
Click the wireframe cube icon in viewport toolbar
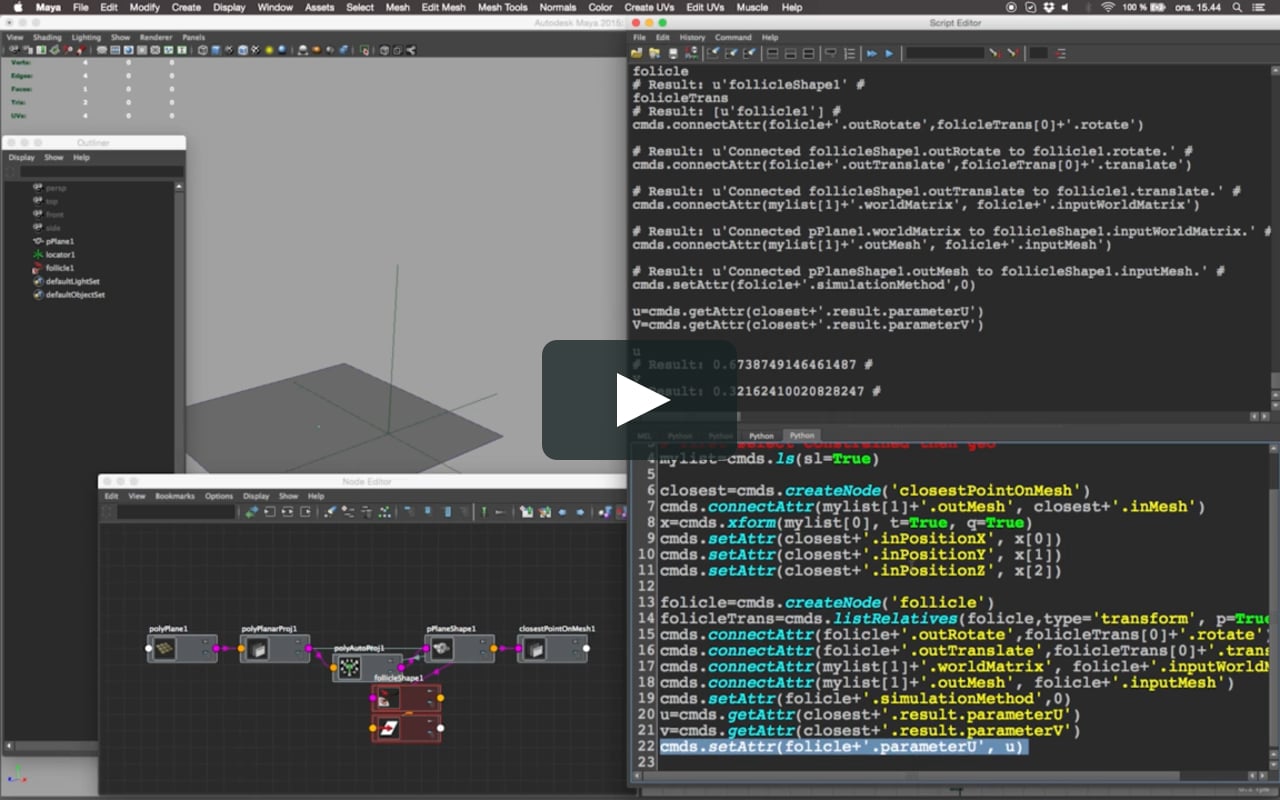tap(203, 50)
